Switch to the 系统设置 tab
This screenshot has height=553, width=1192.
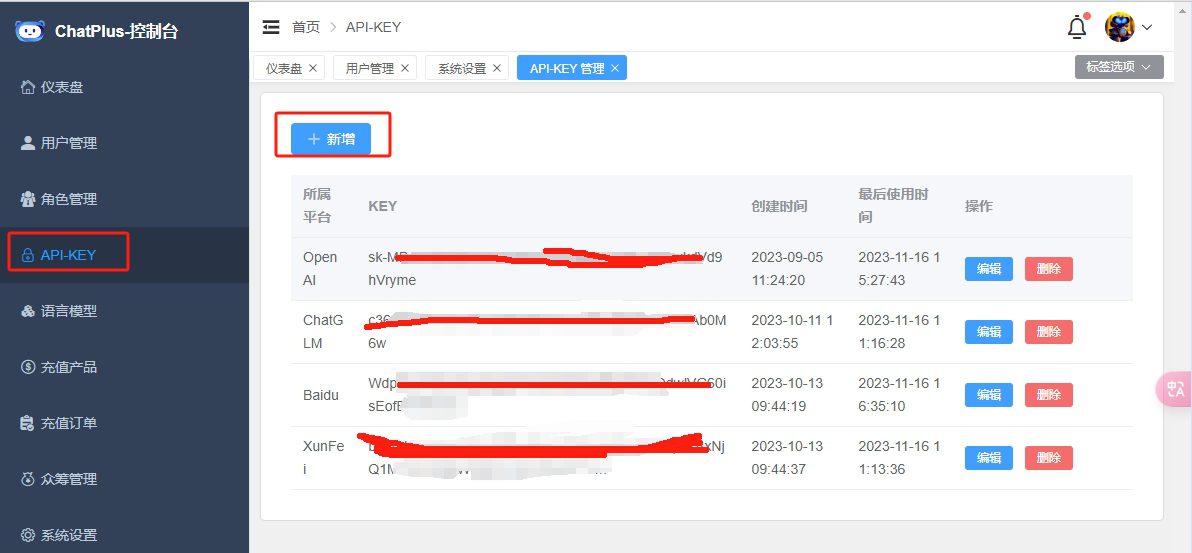click(461, 68)
